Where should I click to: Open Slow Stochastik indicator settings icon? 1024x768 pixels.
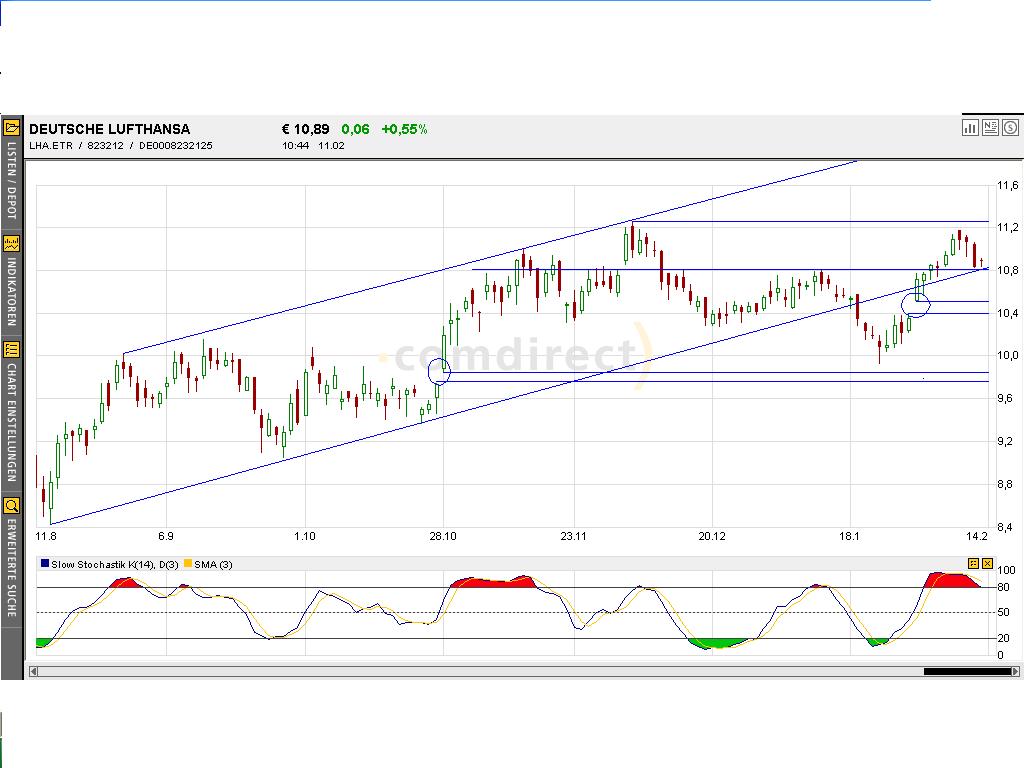pyautogui.click(x=973, y=564)
